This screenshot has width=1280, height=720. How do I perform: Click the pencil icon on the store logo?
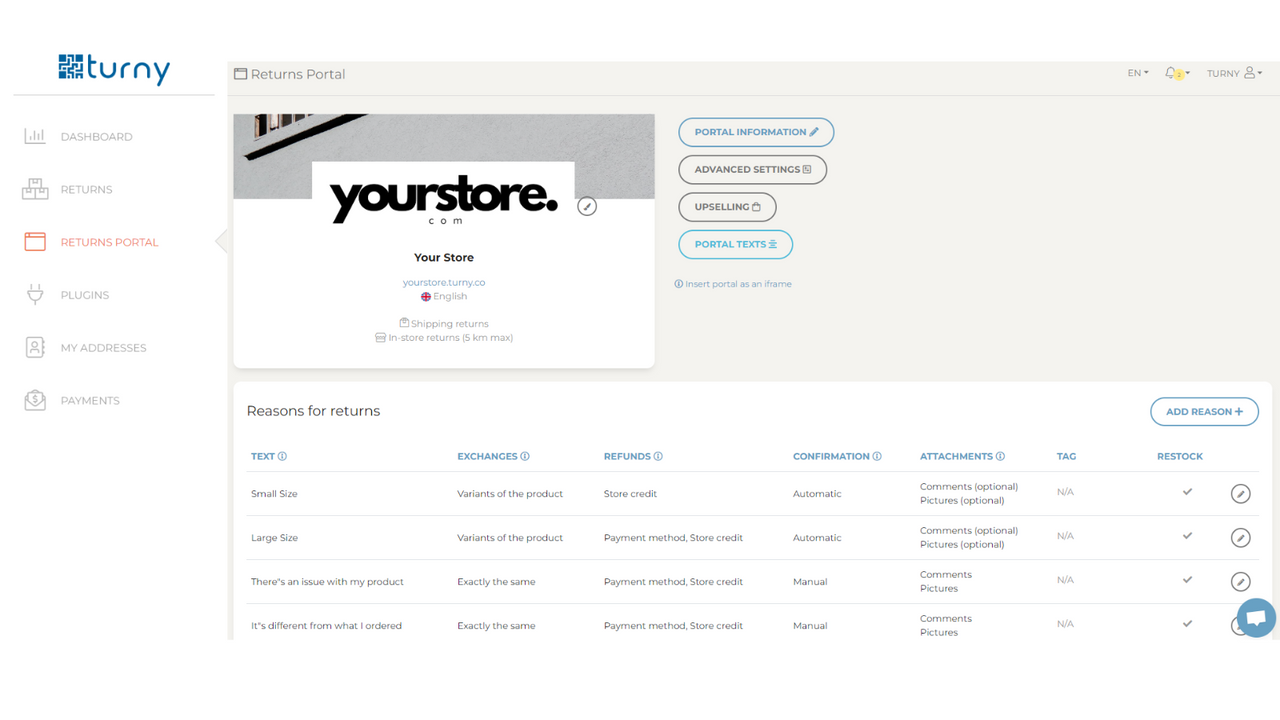[x=587, y=206]
